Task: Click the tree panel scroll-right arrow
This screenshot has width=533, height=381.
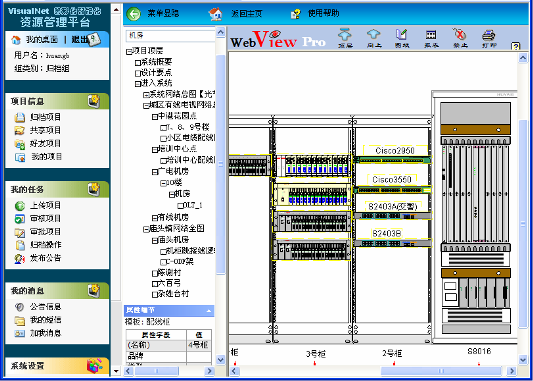Action: [210, 371]
